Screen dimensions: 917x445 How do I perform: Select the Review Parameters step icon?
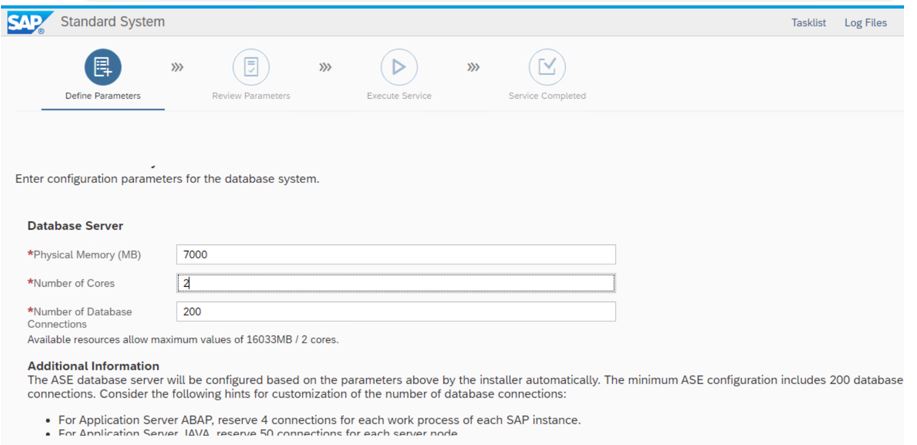tap(251, 67)
